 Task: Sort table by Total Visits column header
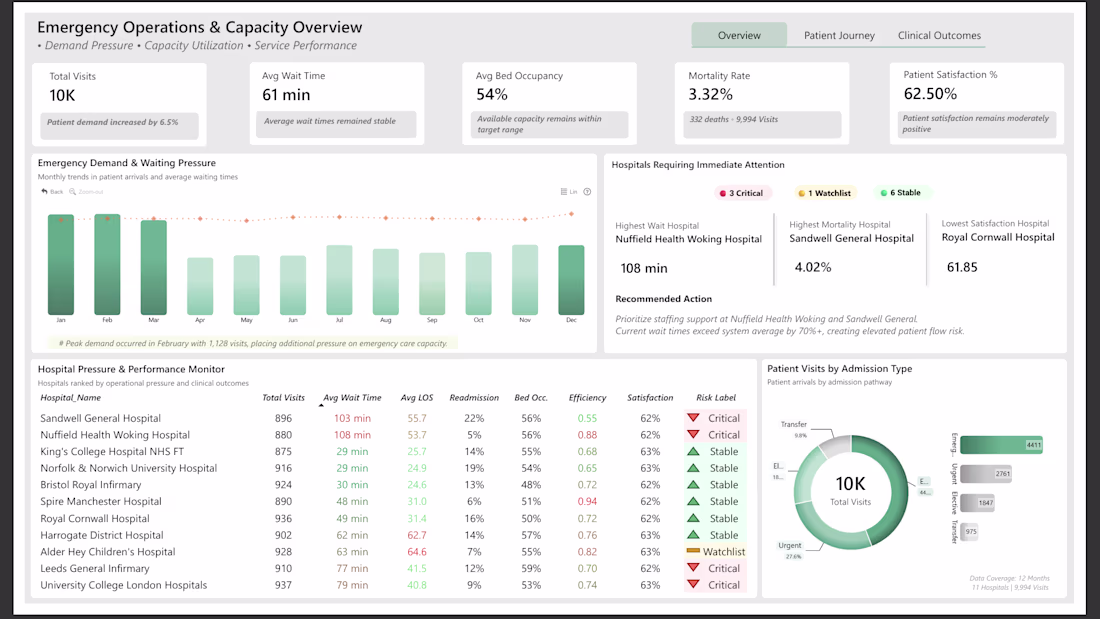click(x=283, y=397)
